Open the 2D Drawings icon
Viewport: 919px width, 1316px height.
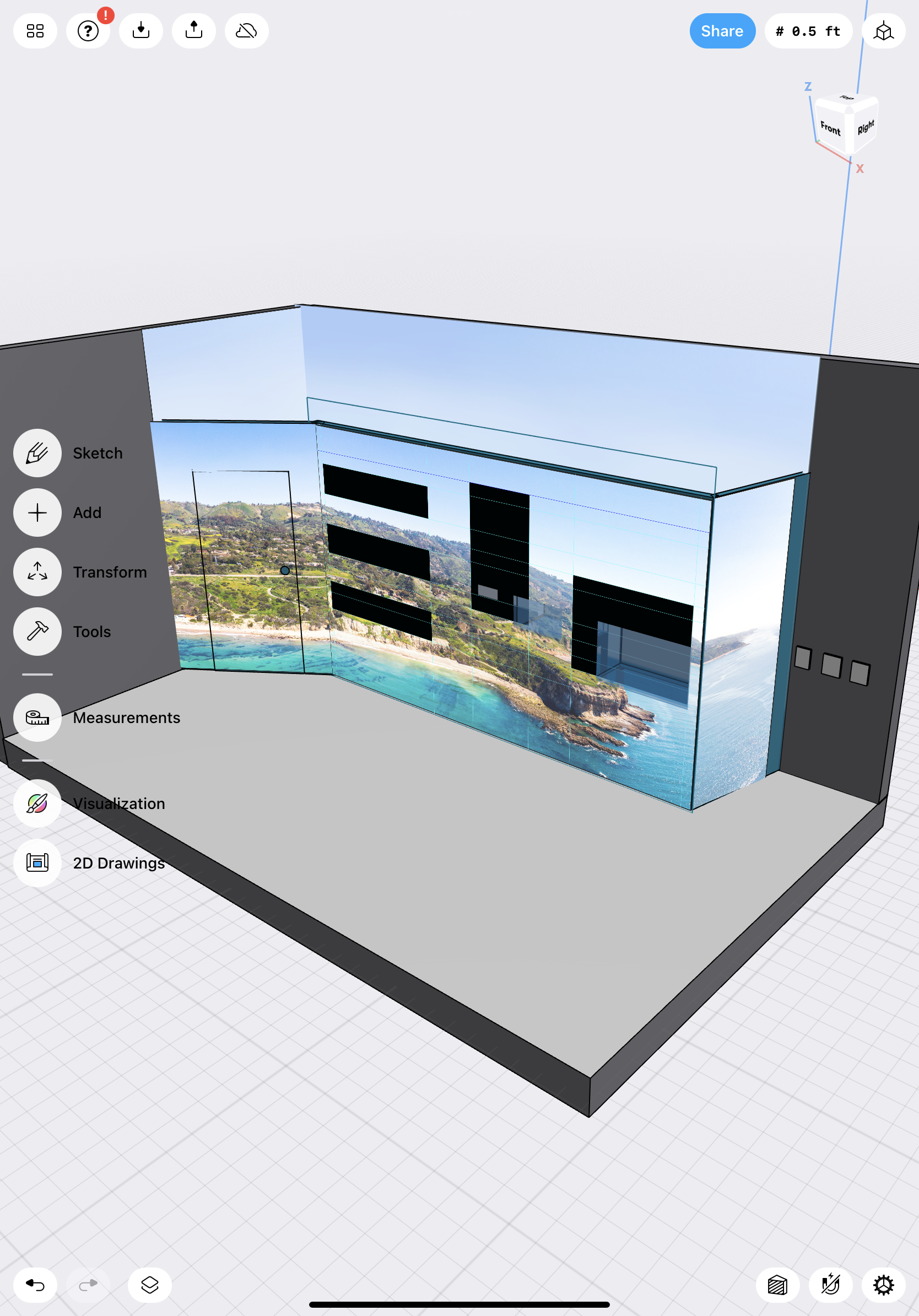[x=37, y=863]
